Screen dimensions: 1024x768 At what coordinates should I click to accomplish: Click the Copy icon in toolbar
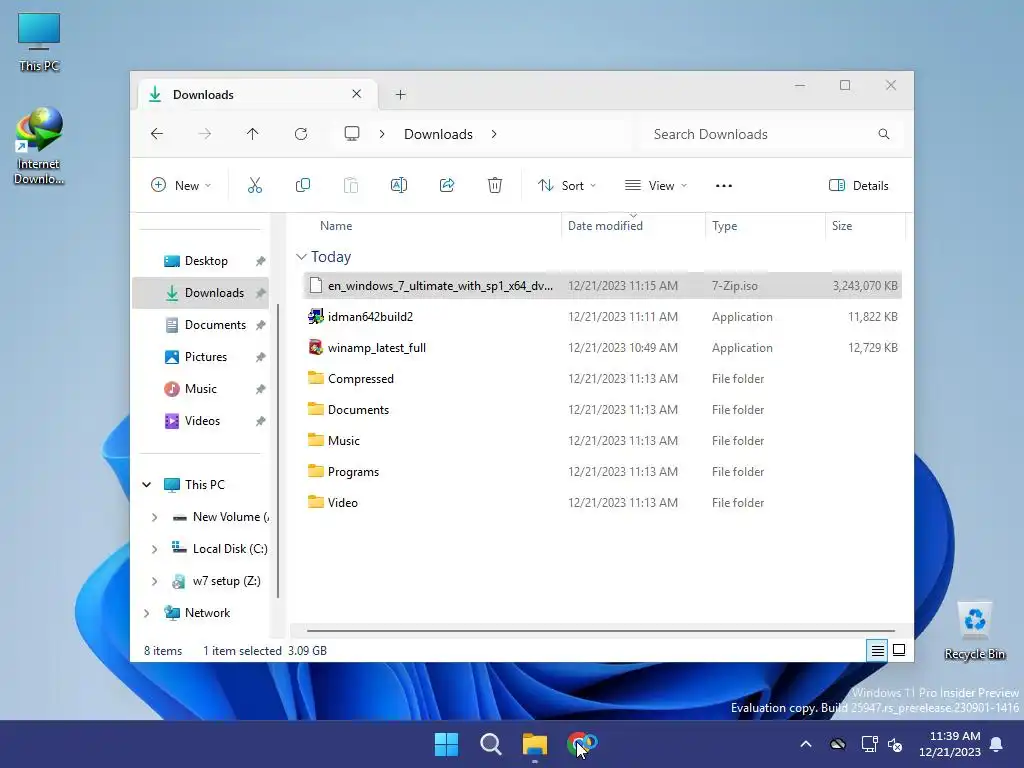(302, 185)
